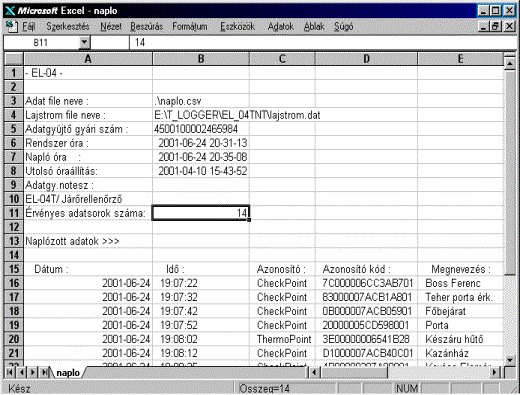Click the vertical scrollbar thumb
This screenshot has height=395, width=520.
click(x=510, y=172)
